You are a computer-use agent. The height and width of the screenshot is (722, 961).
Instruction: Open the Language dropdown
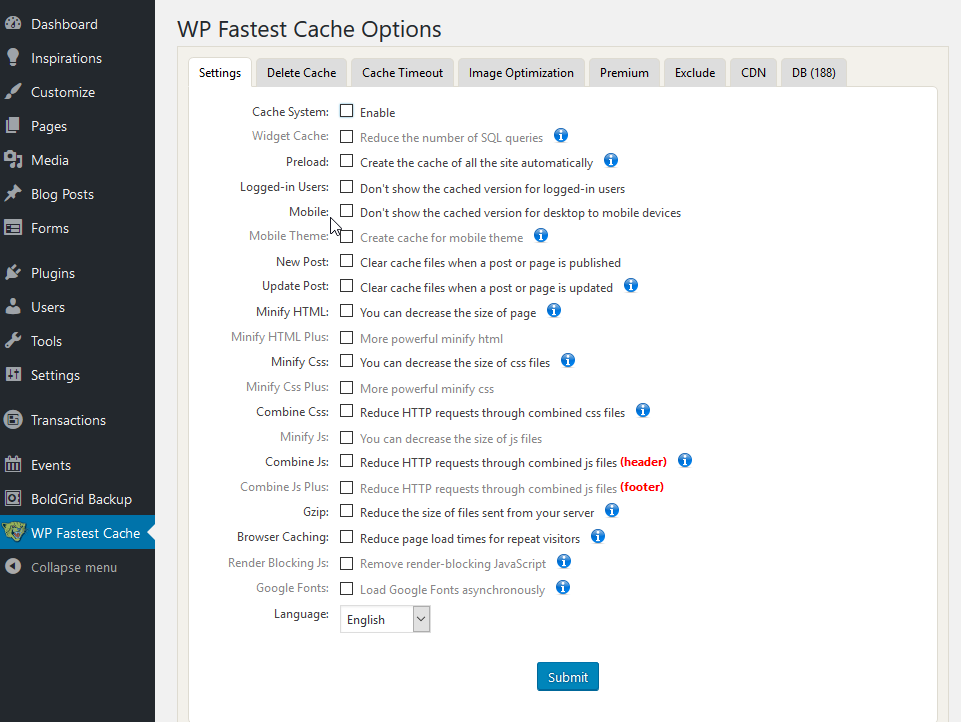[385, 619]
